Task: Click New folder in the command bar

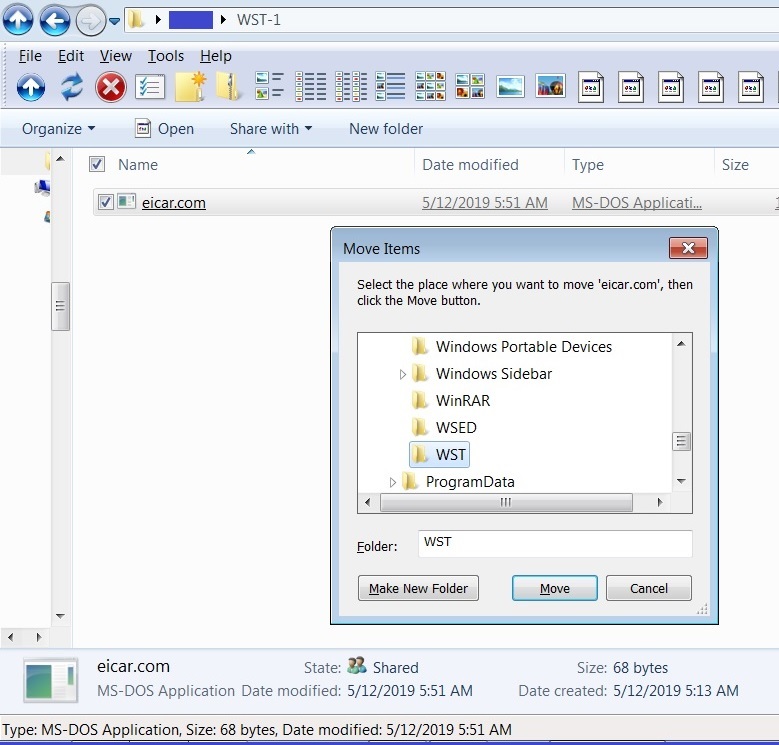Action: point(386,129)
